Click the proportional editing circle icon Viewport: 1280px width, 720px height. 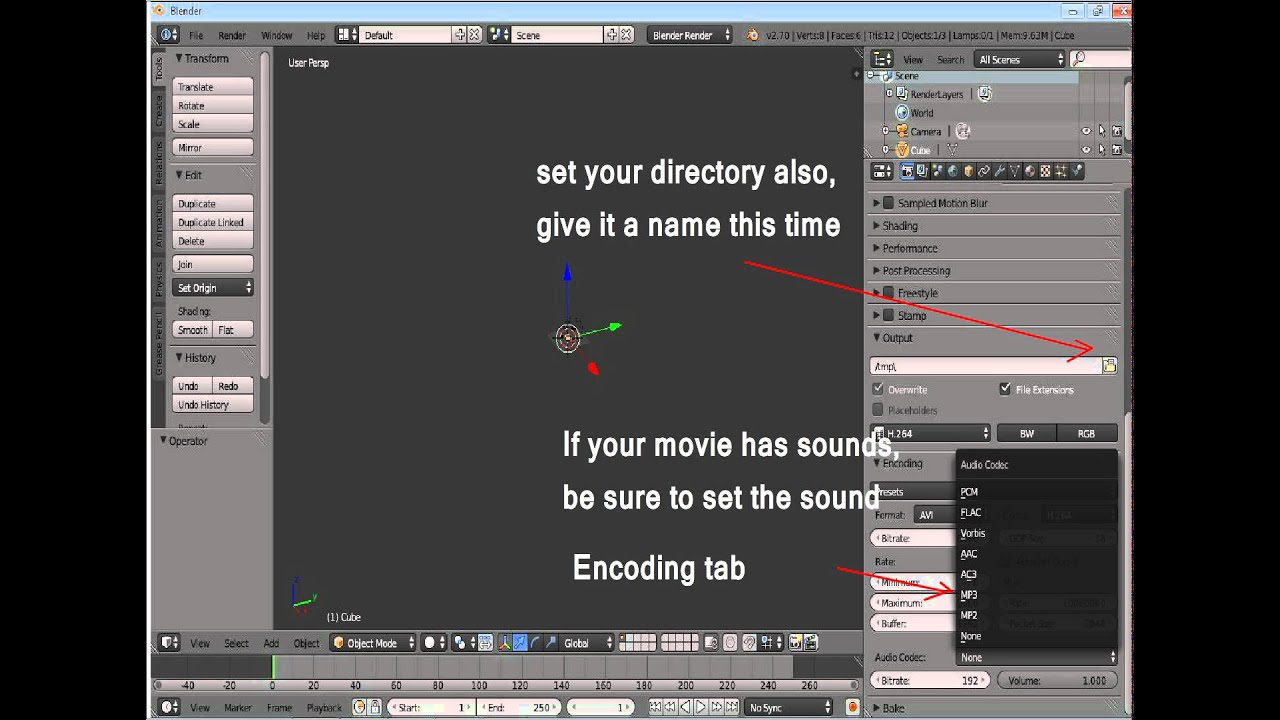pos(729,643)
